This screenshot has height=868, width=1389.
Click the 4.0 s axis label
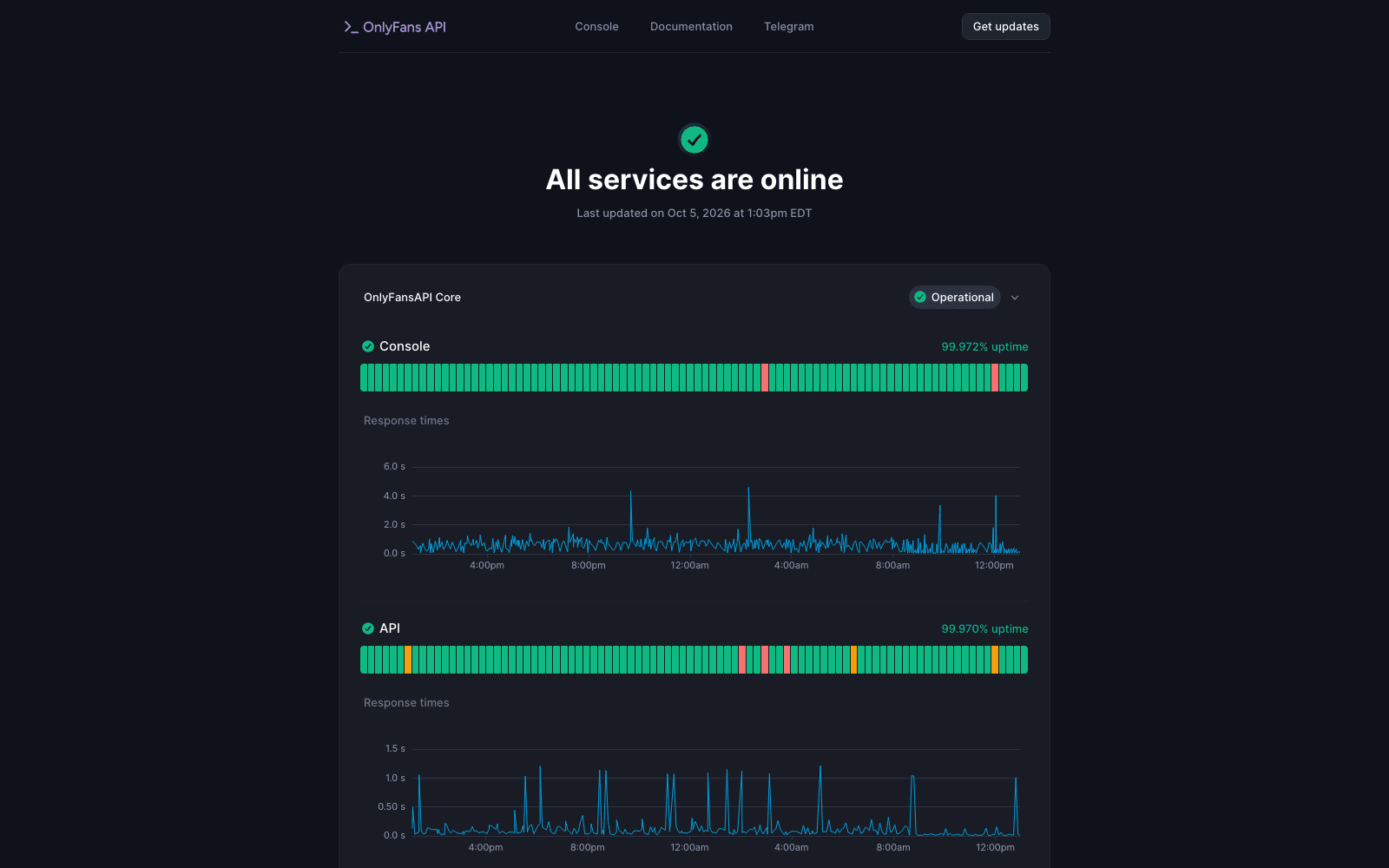pos(394,496)
